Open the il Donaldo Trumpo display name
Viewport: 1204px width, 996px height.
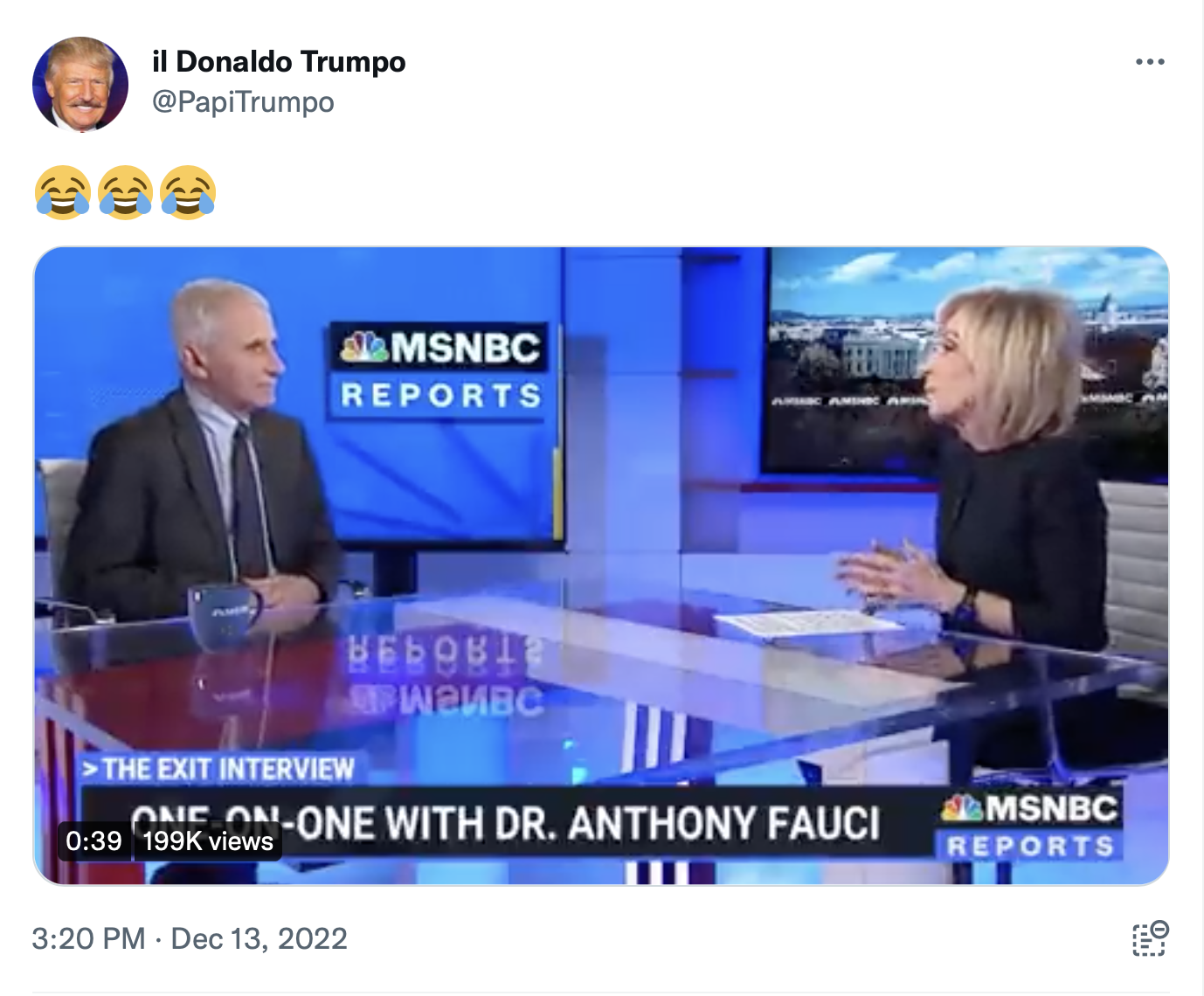tap(279, 62)
